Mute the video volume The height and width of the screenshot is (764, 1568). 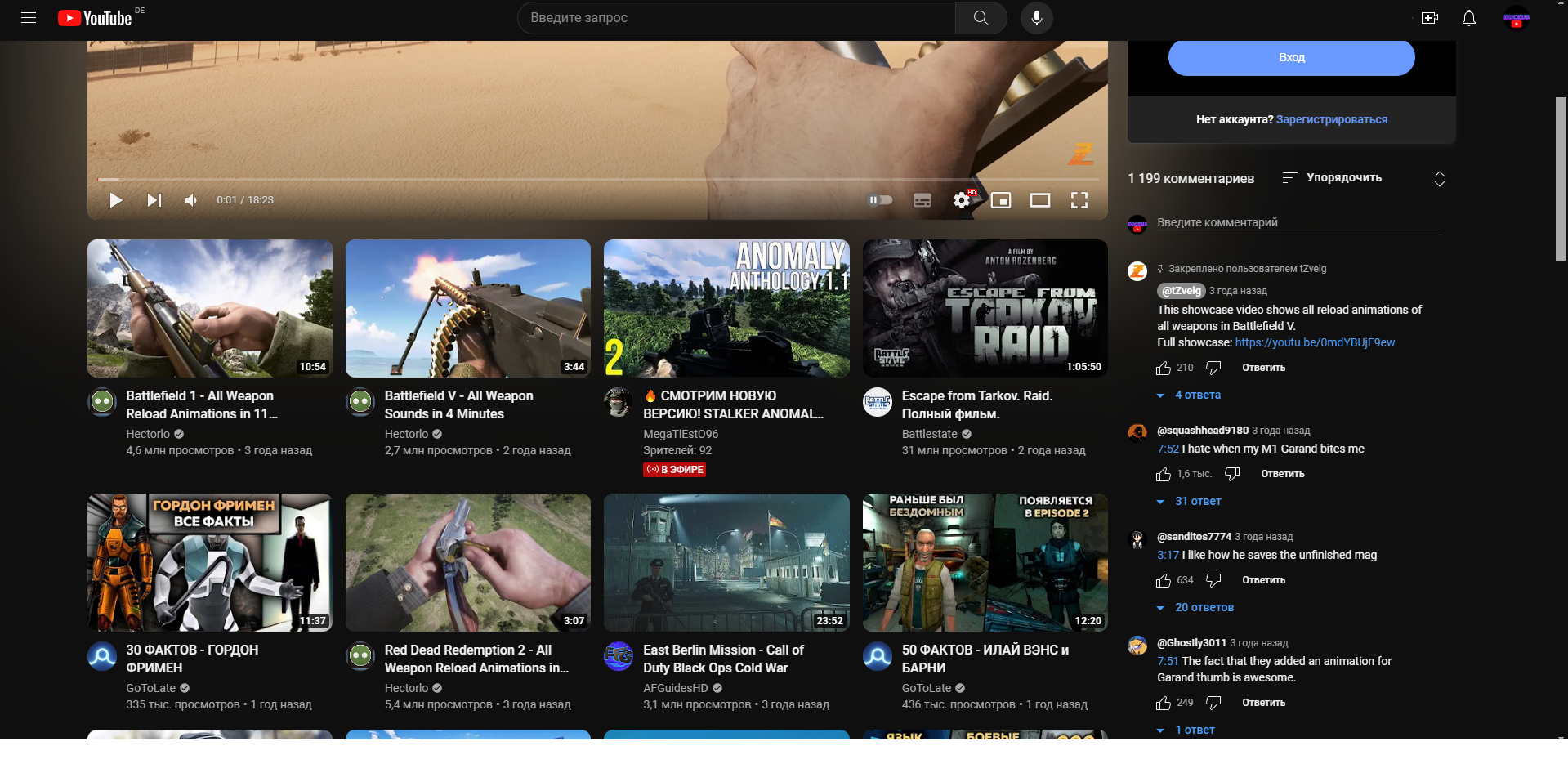click(x=191, y=200)
